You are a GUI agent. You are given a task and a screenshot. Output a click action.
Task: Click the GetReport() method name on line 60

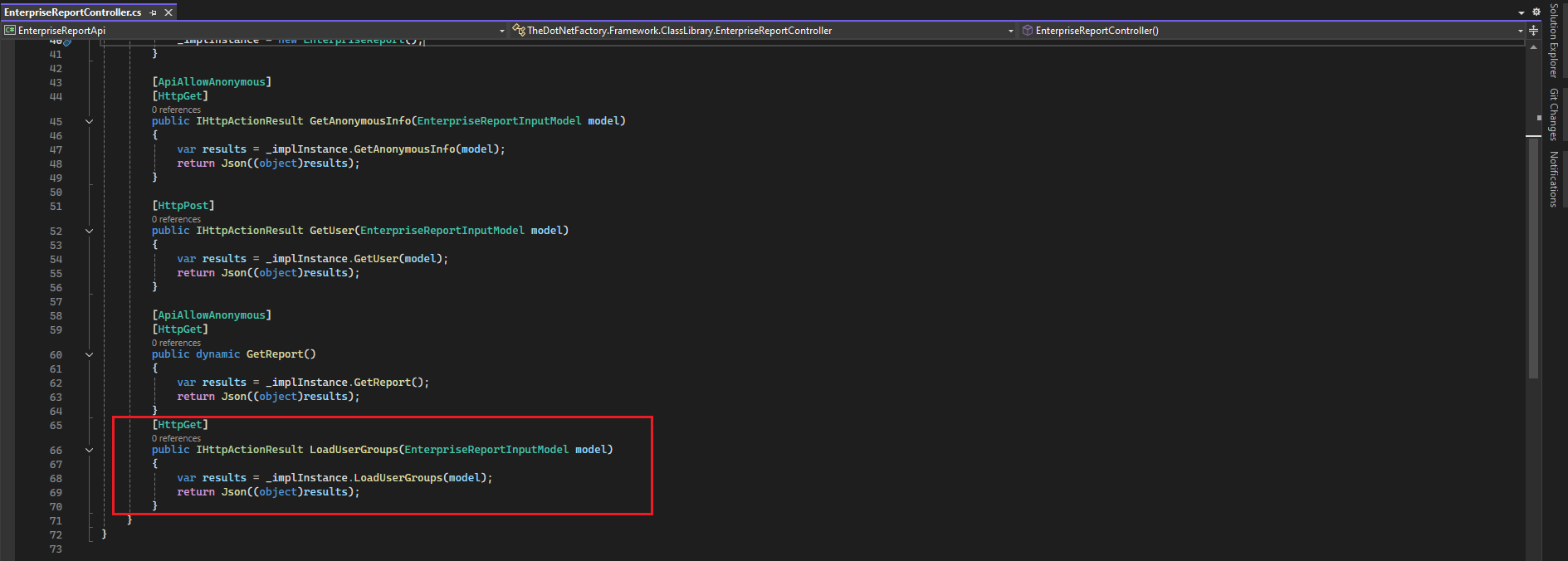pos(281,354)
